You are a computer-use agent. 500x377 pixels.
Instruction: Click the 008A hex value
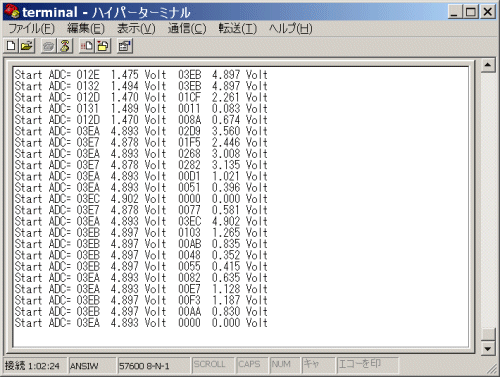[189, 120]
